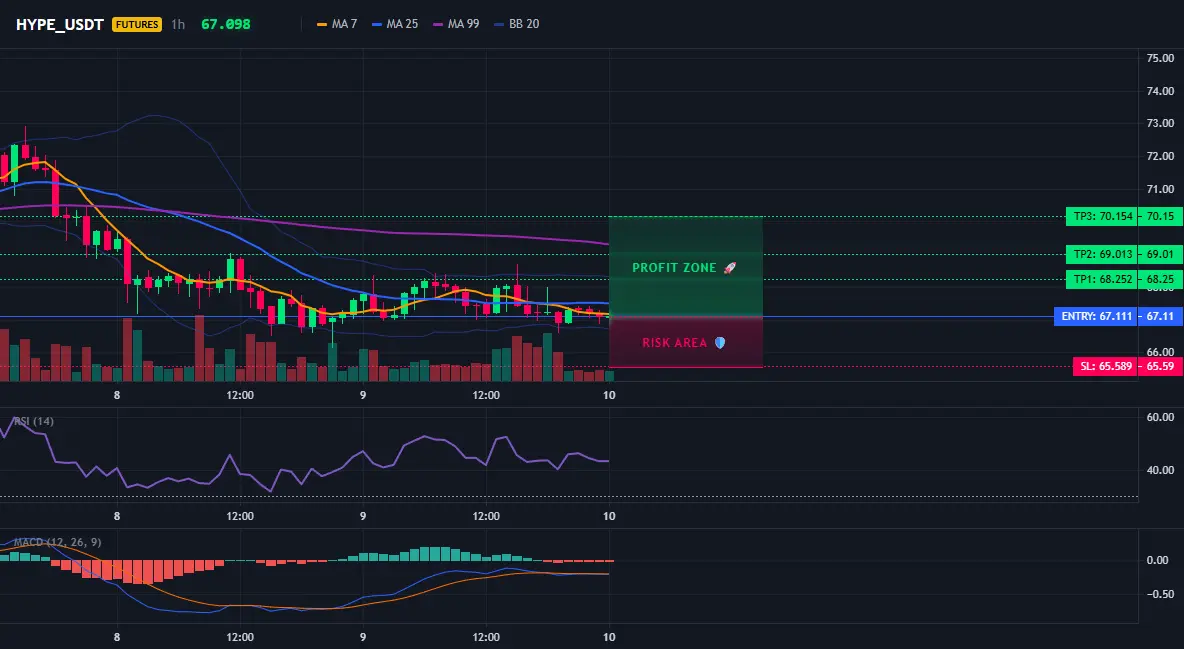Click 73.00 on the price axis
Viewport: 1184px width, 649px height.
(1160, 123)
